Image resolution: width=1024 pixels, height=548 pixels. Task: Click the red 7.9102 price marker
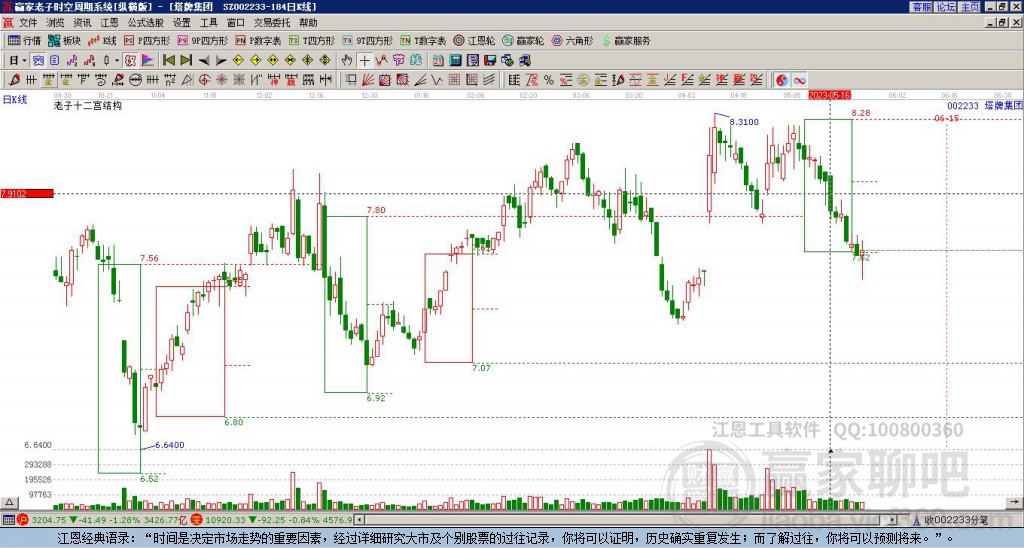click(x=27, y=193)
